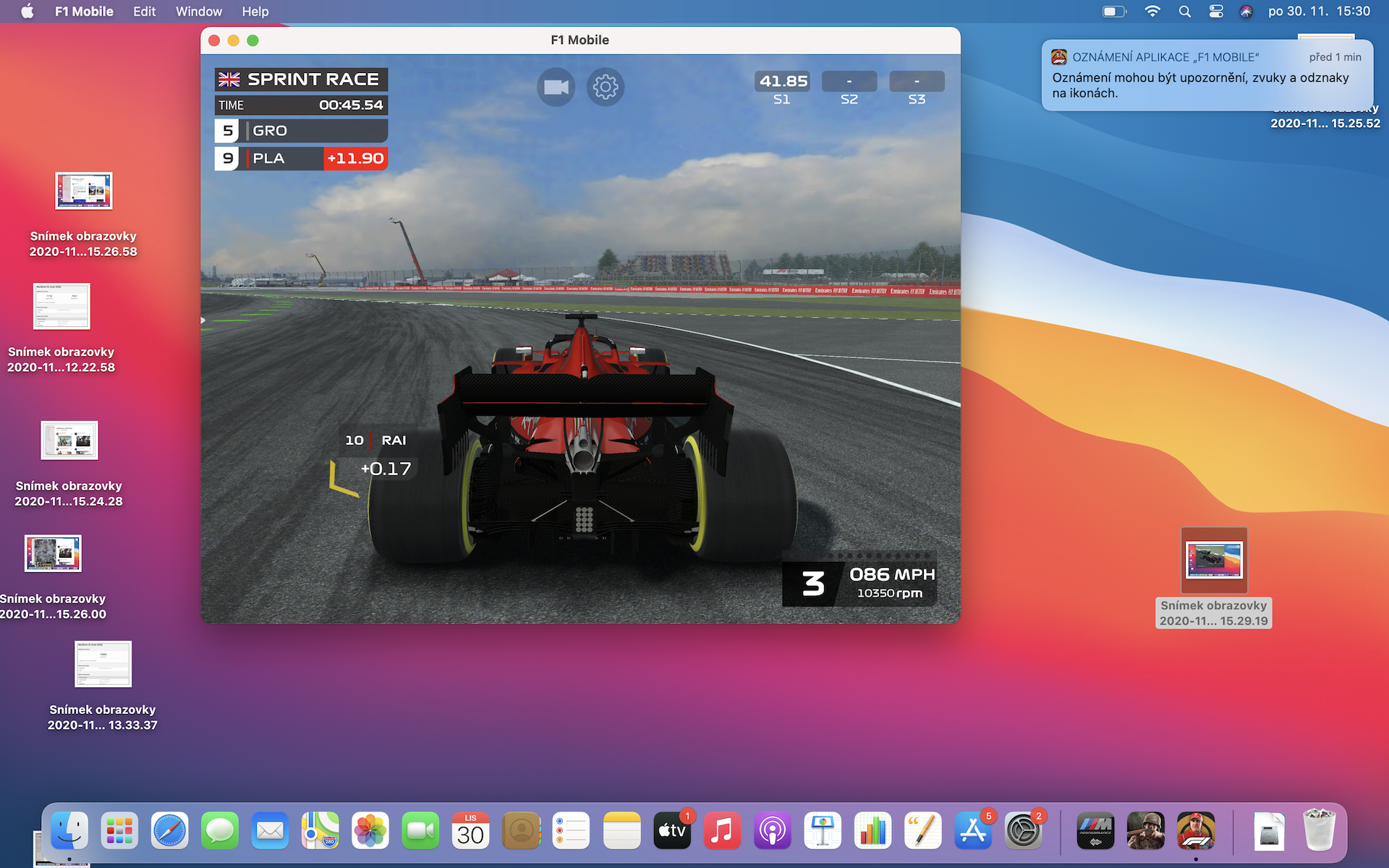Image resolution: width=1389 pixels, height=868 pixels.
Task: Open the Help menu
Action: pyautogui.click(x=255, y=12)
